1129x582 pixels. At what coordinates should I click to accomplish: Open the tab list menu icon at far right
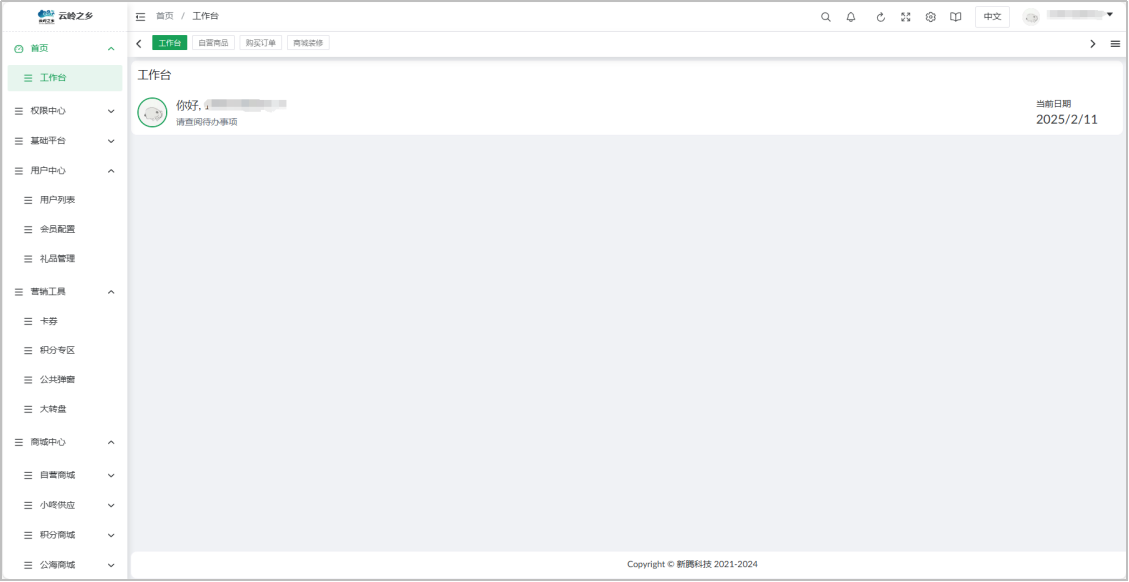pyautogui.click(x=1115, y=44)
